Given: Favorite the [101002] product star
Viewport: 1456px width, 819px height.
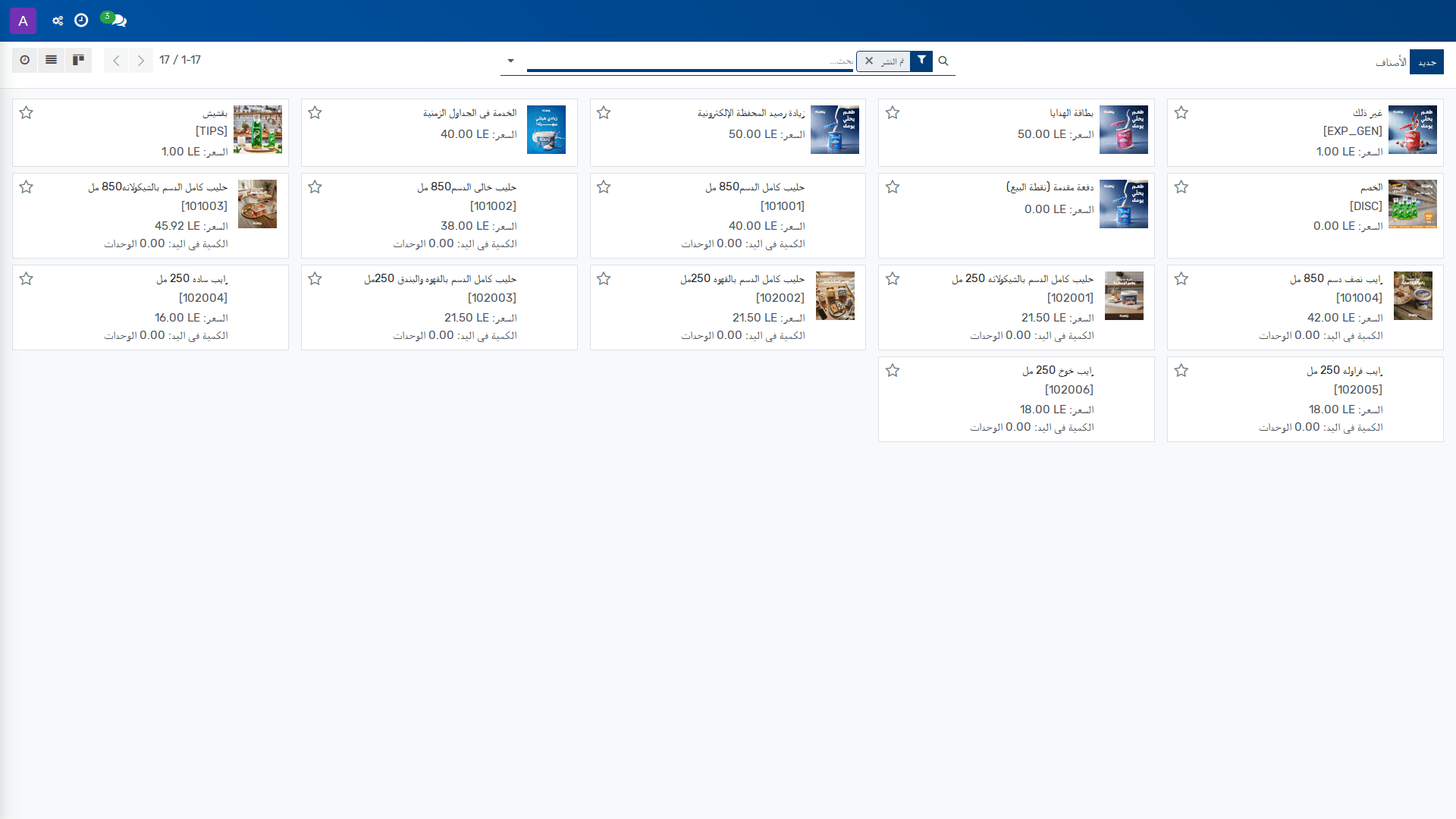Looking at the screenshot, I should point(315,187).
